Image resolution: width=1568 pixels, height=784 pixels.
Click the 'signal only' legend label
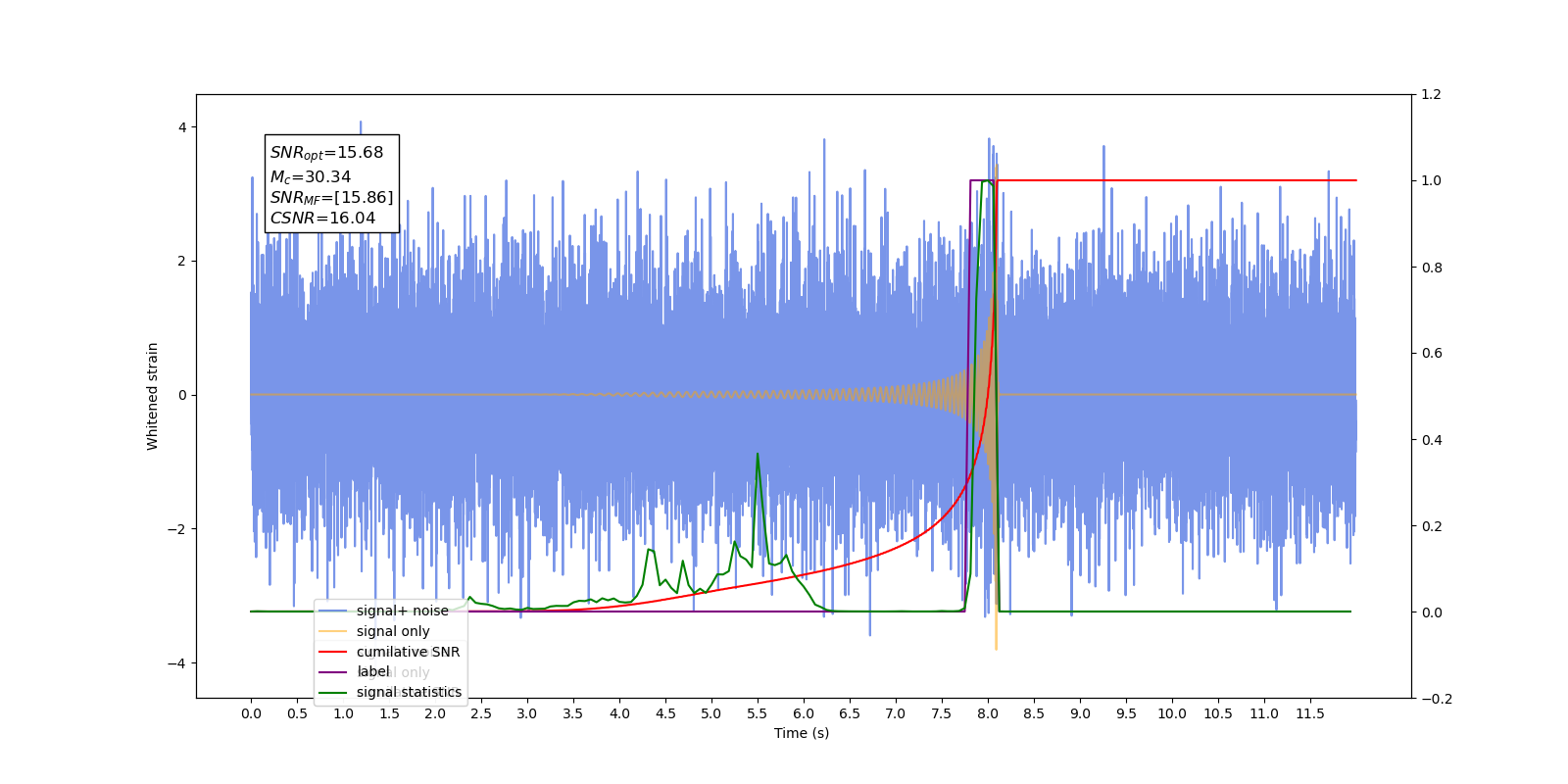tap(393, 631)
